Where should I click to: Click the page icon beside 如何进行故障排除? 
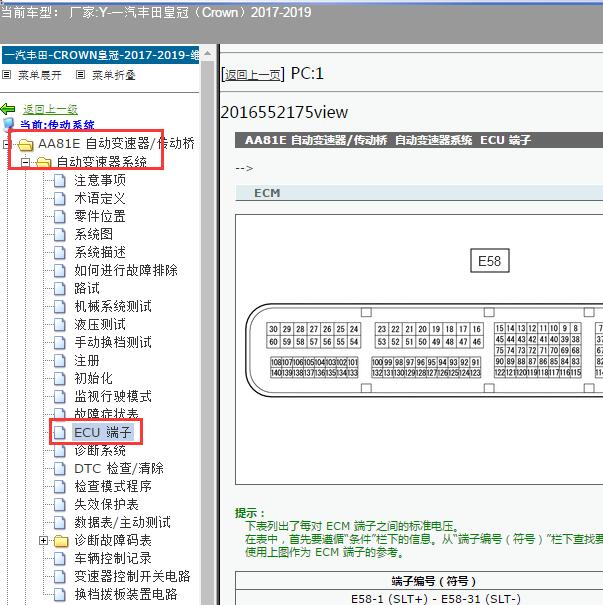coord(59,270)
